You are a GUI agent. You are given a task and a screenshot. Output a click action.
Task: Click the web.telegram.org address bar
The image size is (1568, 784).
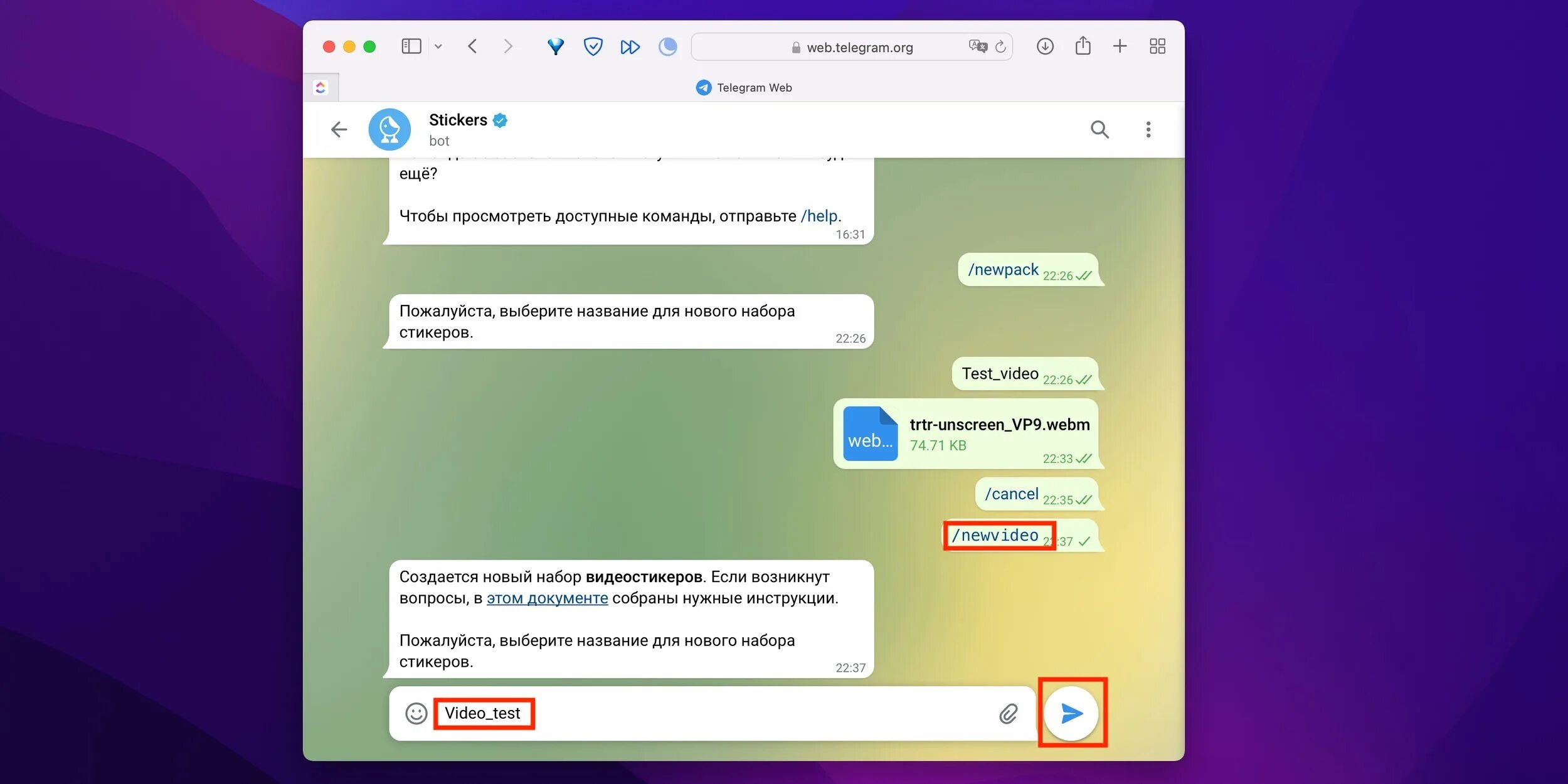(852, 47)
